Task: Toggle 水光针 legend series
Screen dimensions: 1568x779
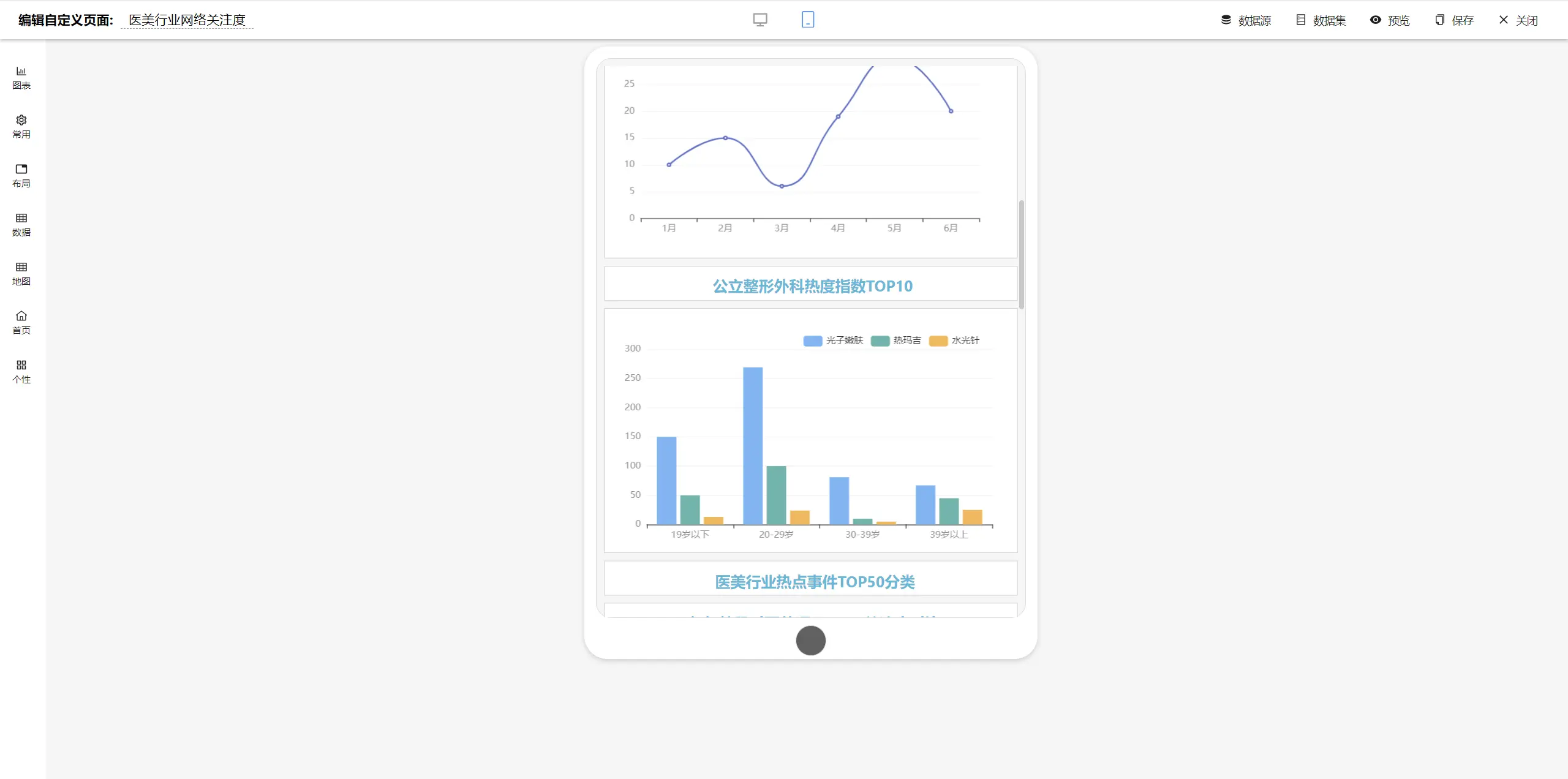Action: (954, 341)
